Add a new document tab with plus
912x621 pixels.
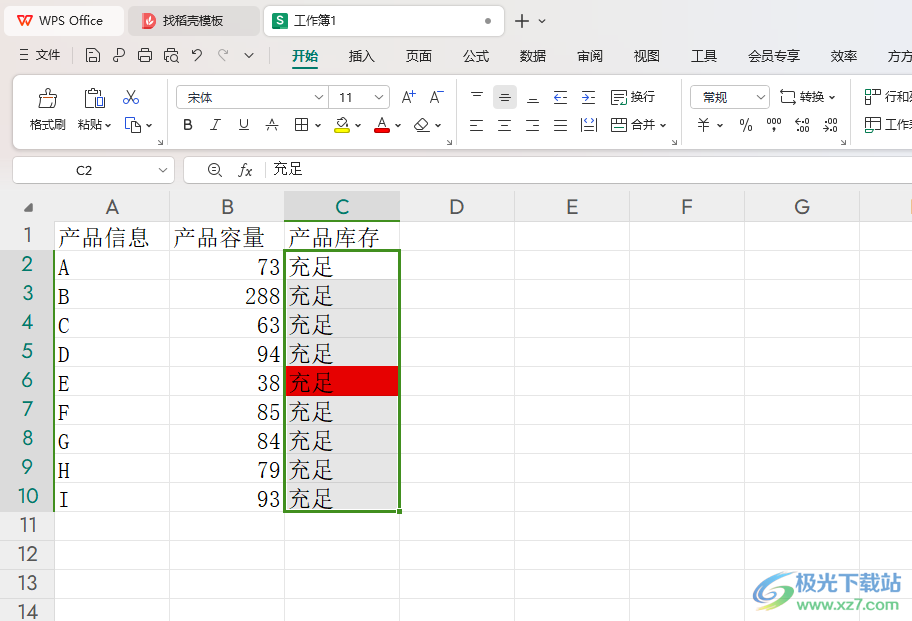click(x=522, y=21)
